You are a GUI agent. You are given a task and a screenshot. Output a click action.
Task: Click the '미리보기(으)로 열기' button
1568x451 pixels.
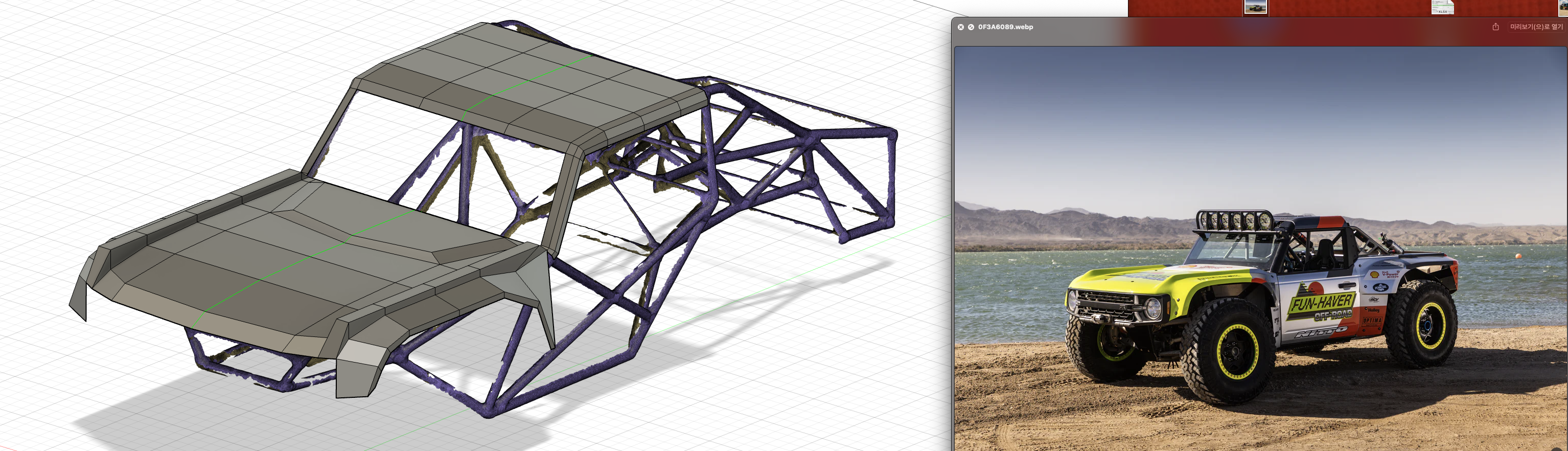tap(1536, 27)
